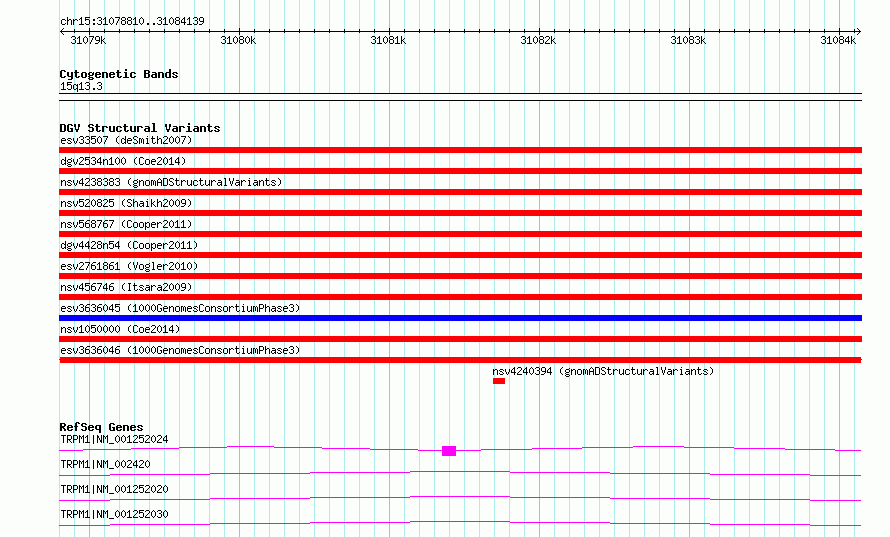Open TRPM1|NM_001252024 transcript label
The image size is (890, 537).
114,439
